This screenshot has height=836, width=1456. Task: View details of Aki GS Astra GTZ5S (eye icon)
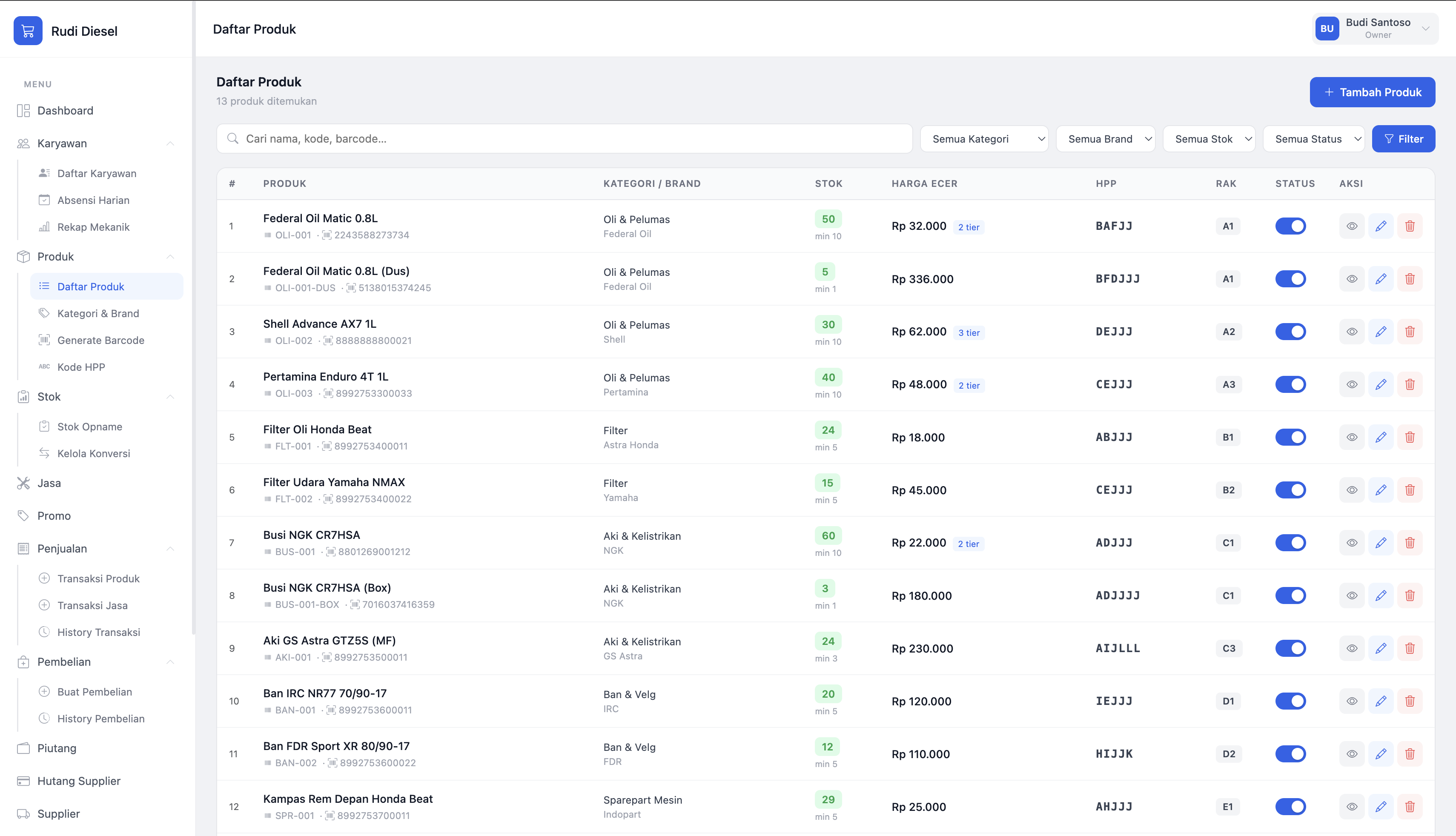point(1352,649)
